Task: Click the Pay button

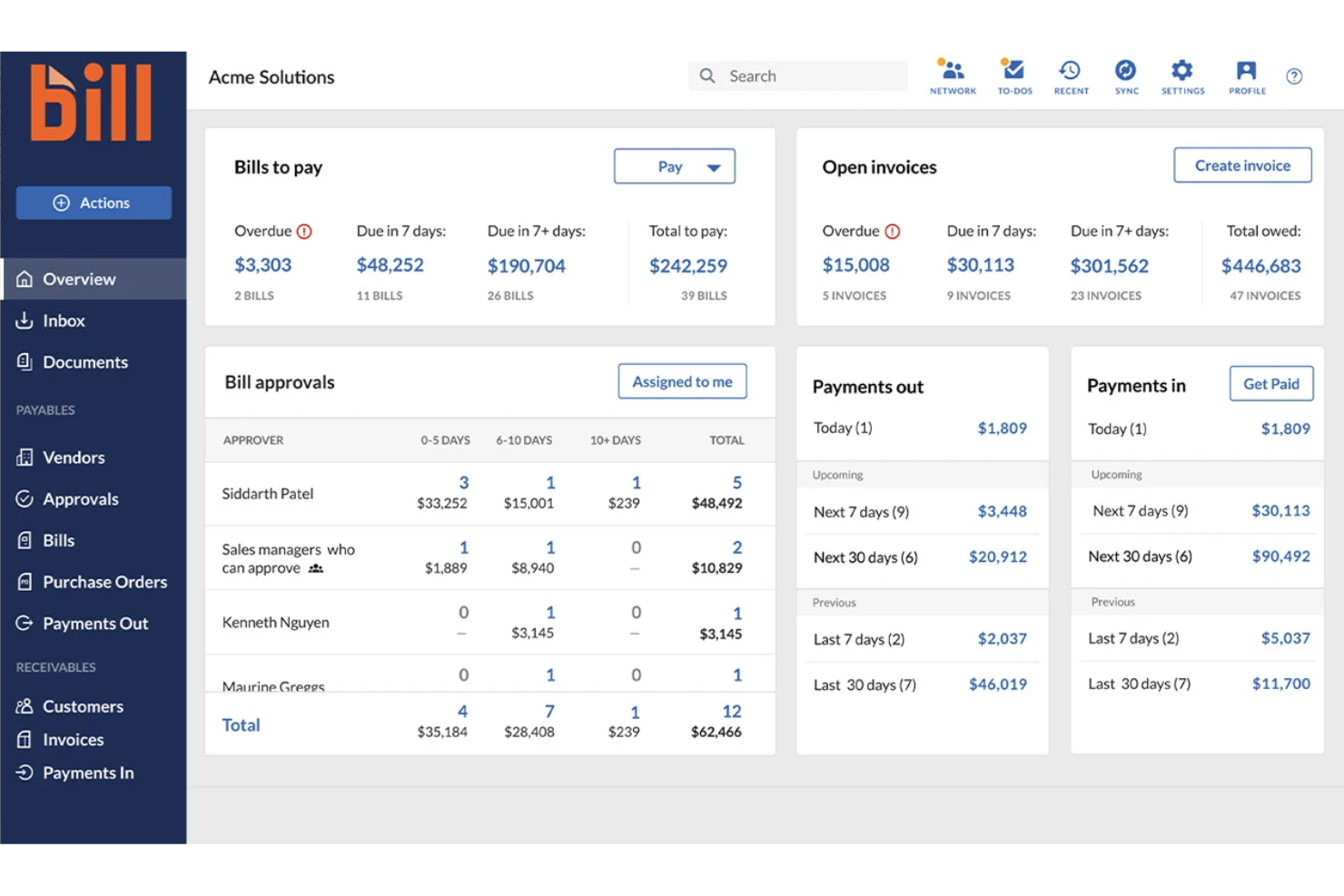Action: 675,167
